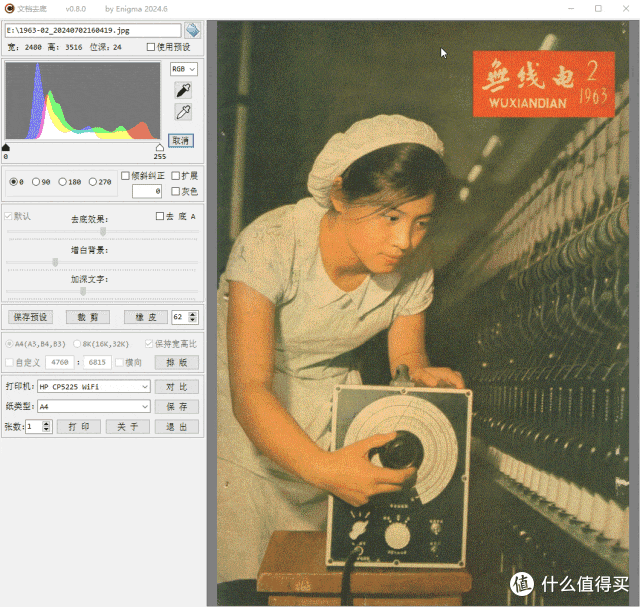
Task: Click the 加深文字 slider handle
Action: (83, 291)
